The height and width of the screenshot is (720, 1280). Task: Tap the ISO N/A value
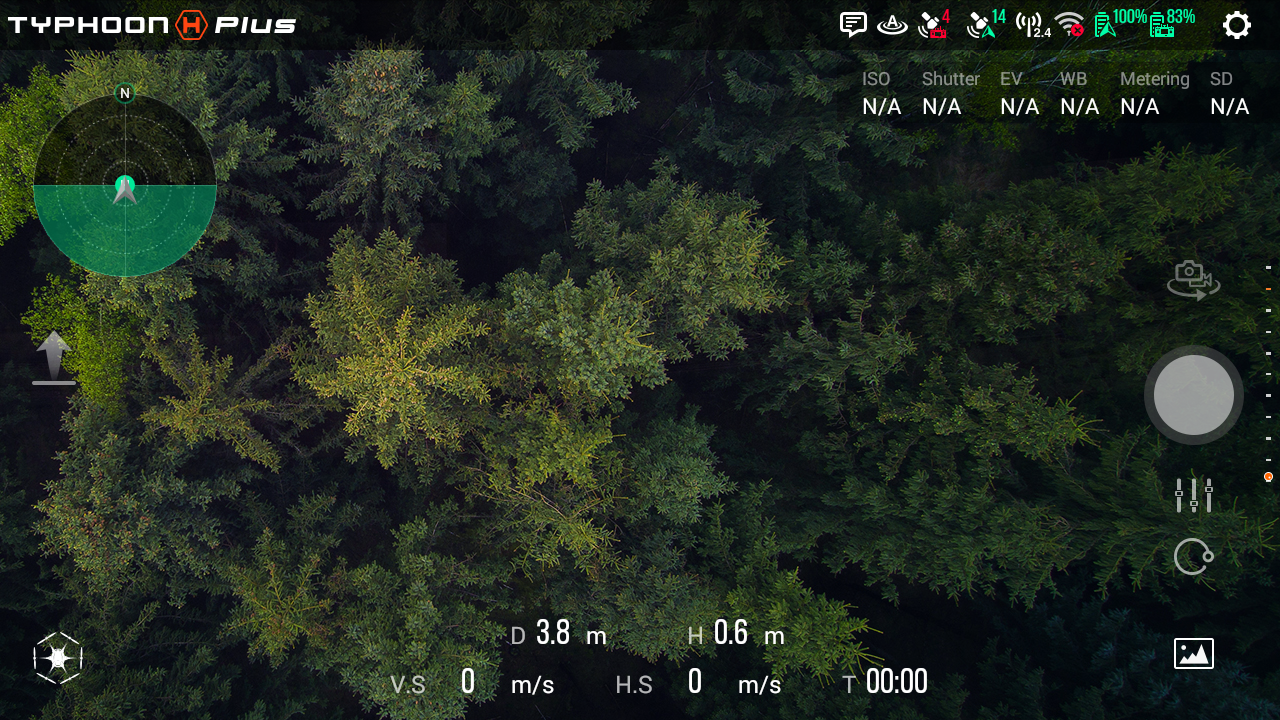(881, 107)
